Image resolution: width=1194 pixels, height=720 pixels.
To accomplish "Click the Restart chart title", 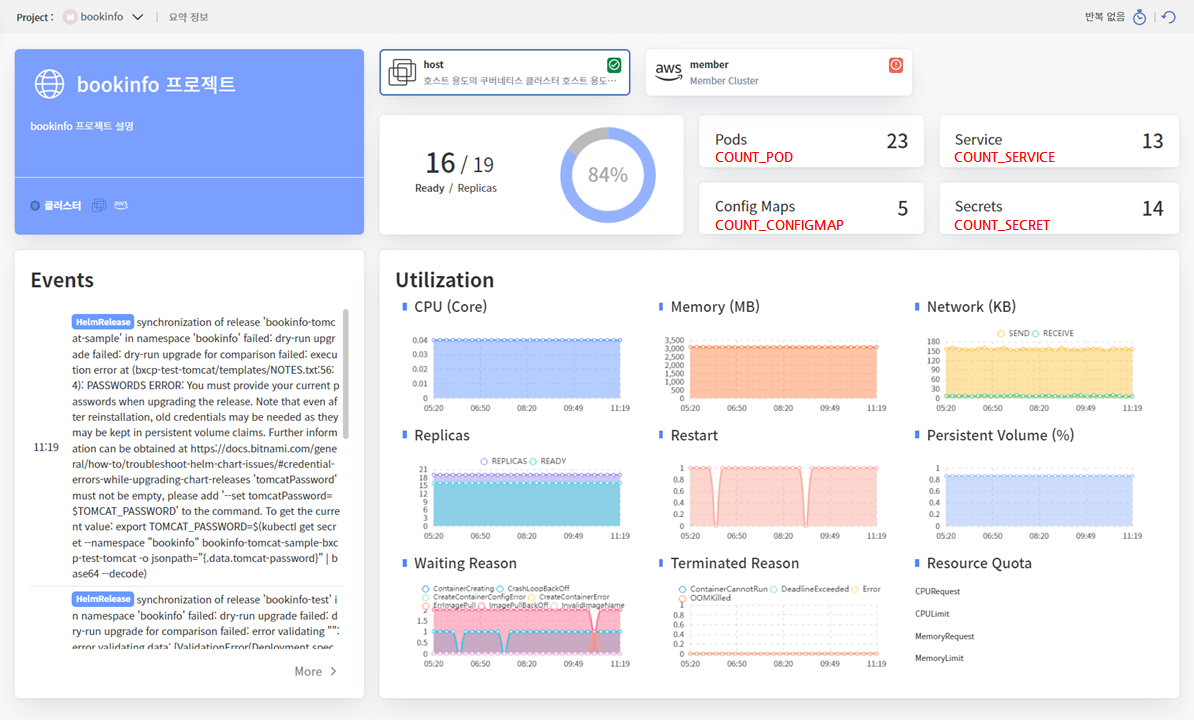I will click(x=694, y=435).
